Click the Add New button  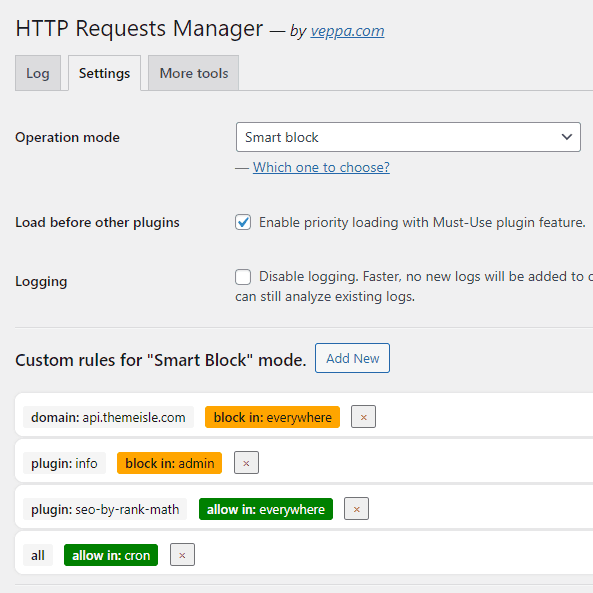pyautogui.click(x=352, y=358)
